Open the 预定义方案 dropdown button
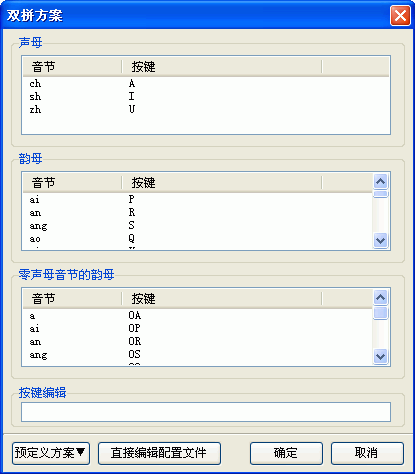Image resolution: width=415 pixels, height=474 pixels. point(51,453)
